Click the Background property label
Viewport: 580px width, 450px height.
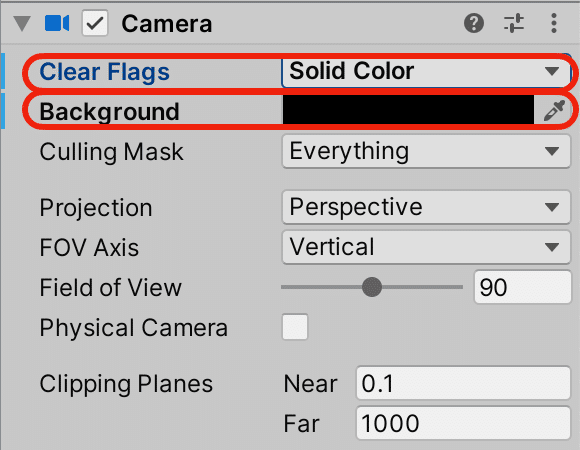pos(109,111)
